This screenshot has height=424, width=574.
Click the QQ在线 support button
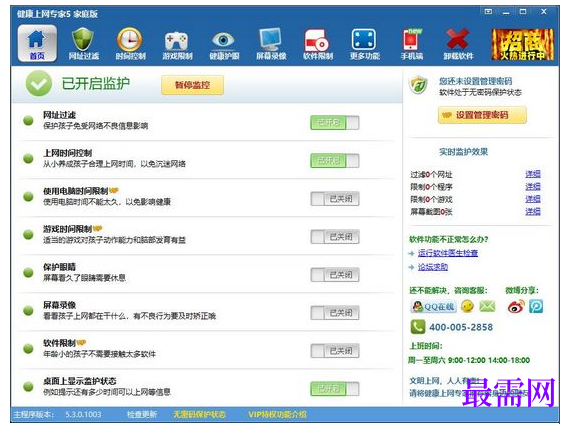coord(433,306)
